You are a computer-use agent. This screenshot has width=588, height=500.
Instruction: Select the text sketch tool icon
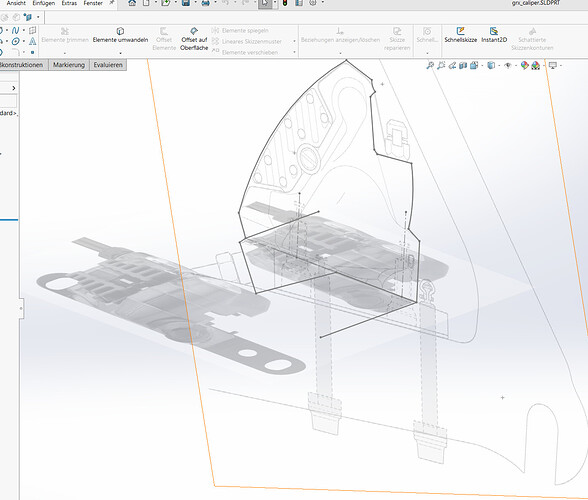coord(33,41)
